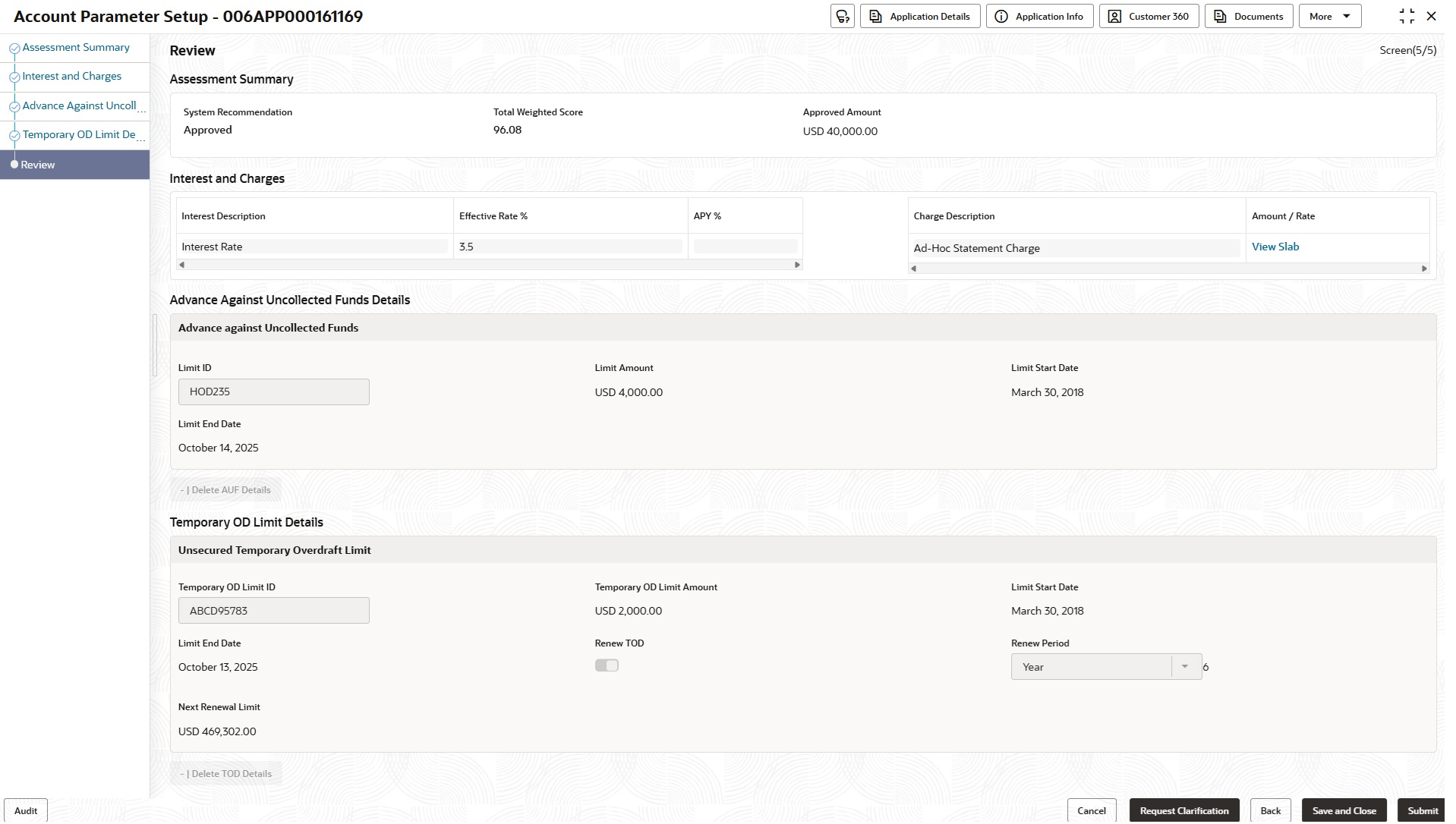Viewport: 1456px width, 824px height.
Task: Go to Assessment Summary step
Action: [76, 47]
